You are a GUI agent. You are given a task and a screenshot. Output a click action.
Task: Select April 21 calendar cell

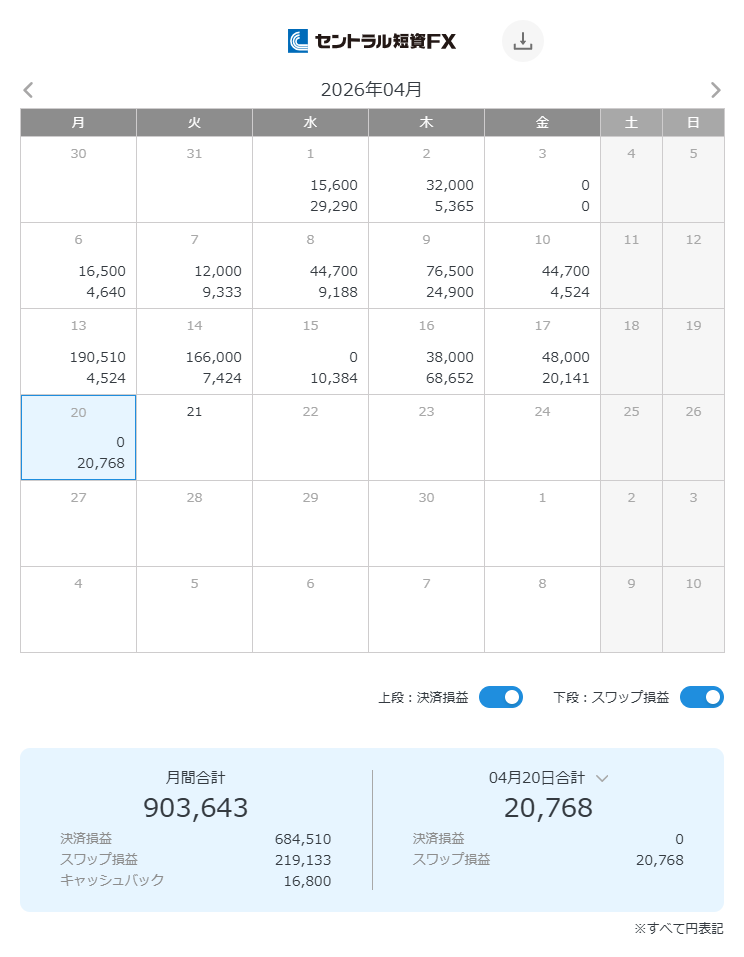[x=195, y=438]
